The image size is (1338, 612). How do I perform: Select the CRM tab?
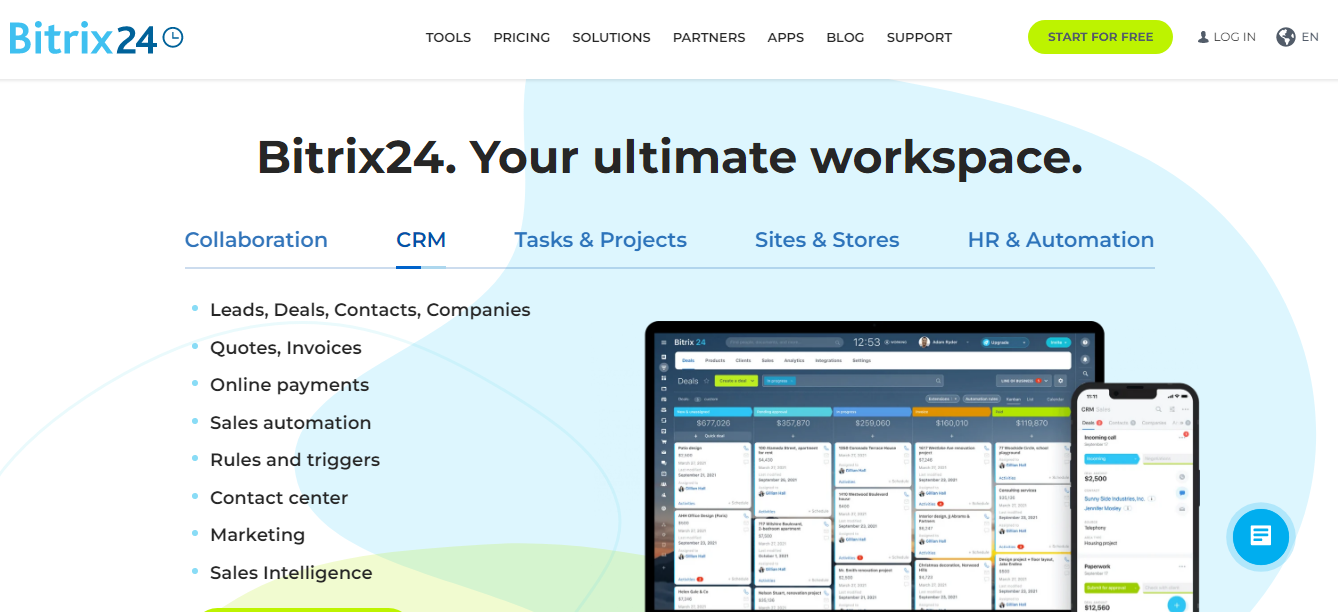[x=421, y=240]
